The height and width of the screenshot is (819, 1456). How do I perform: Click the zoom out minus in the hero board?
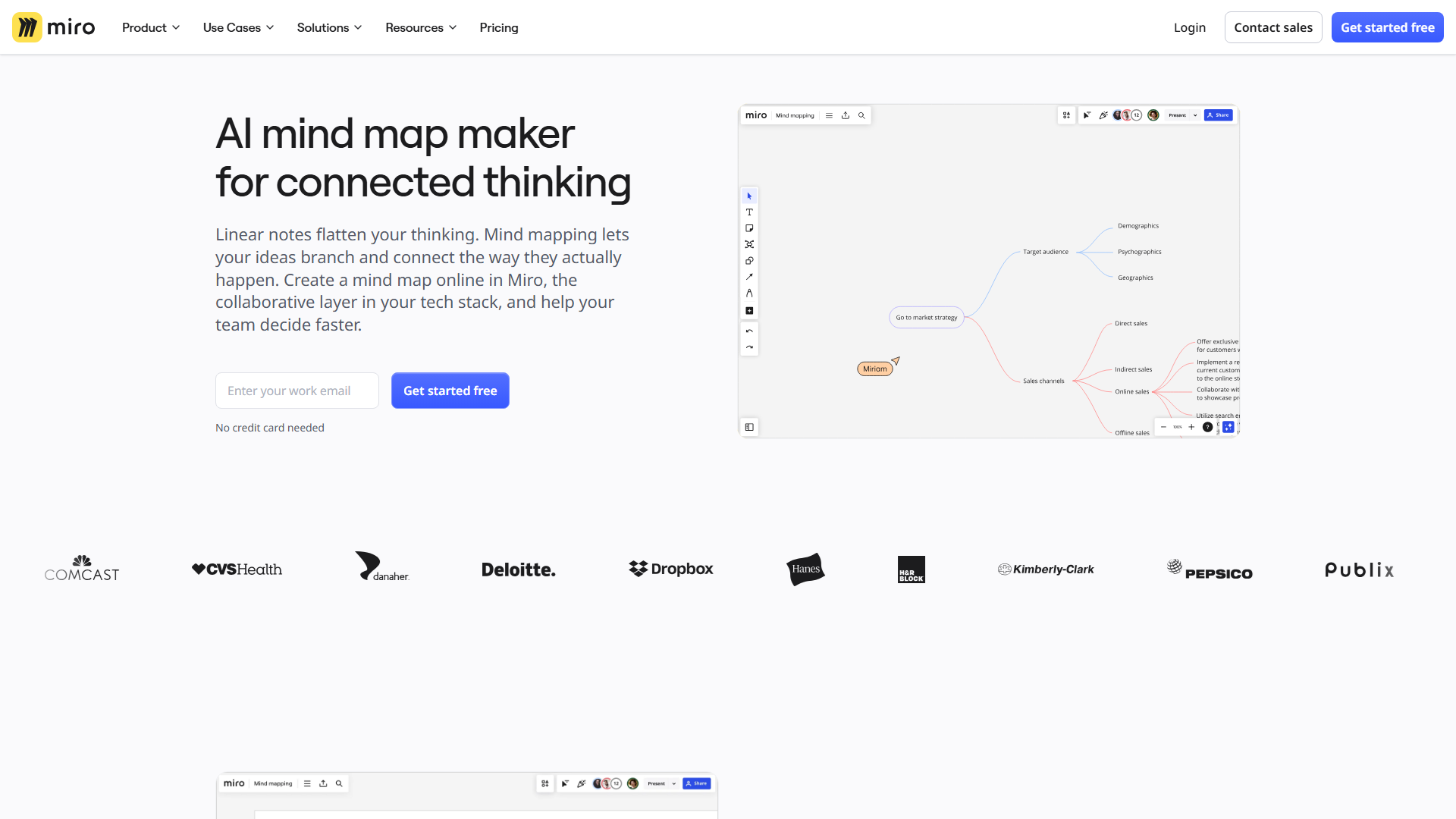(1163, 427)
